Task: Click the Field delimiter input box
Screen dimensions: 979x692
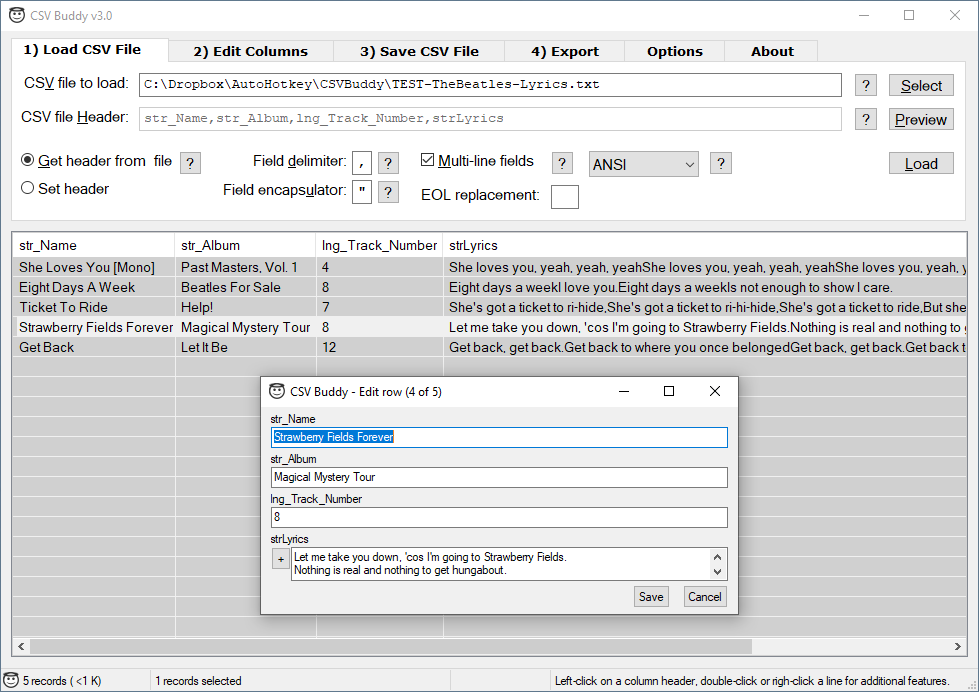Action: 362,163
